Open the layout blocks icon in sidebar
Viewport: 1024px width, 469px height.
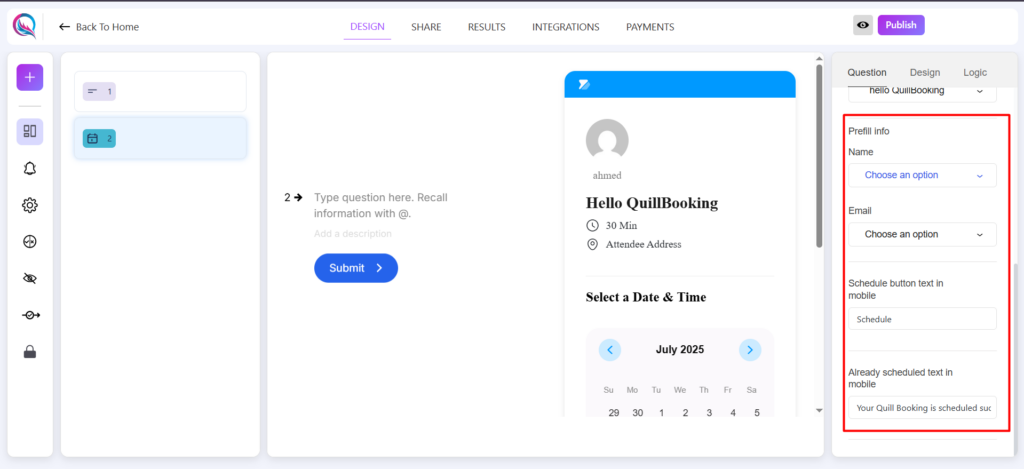29,131
